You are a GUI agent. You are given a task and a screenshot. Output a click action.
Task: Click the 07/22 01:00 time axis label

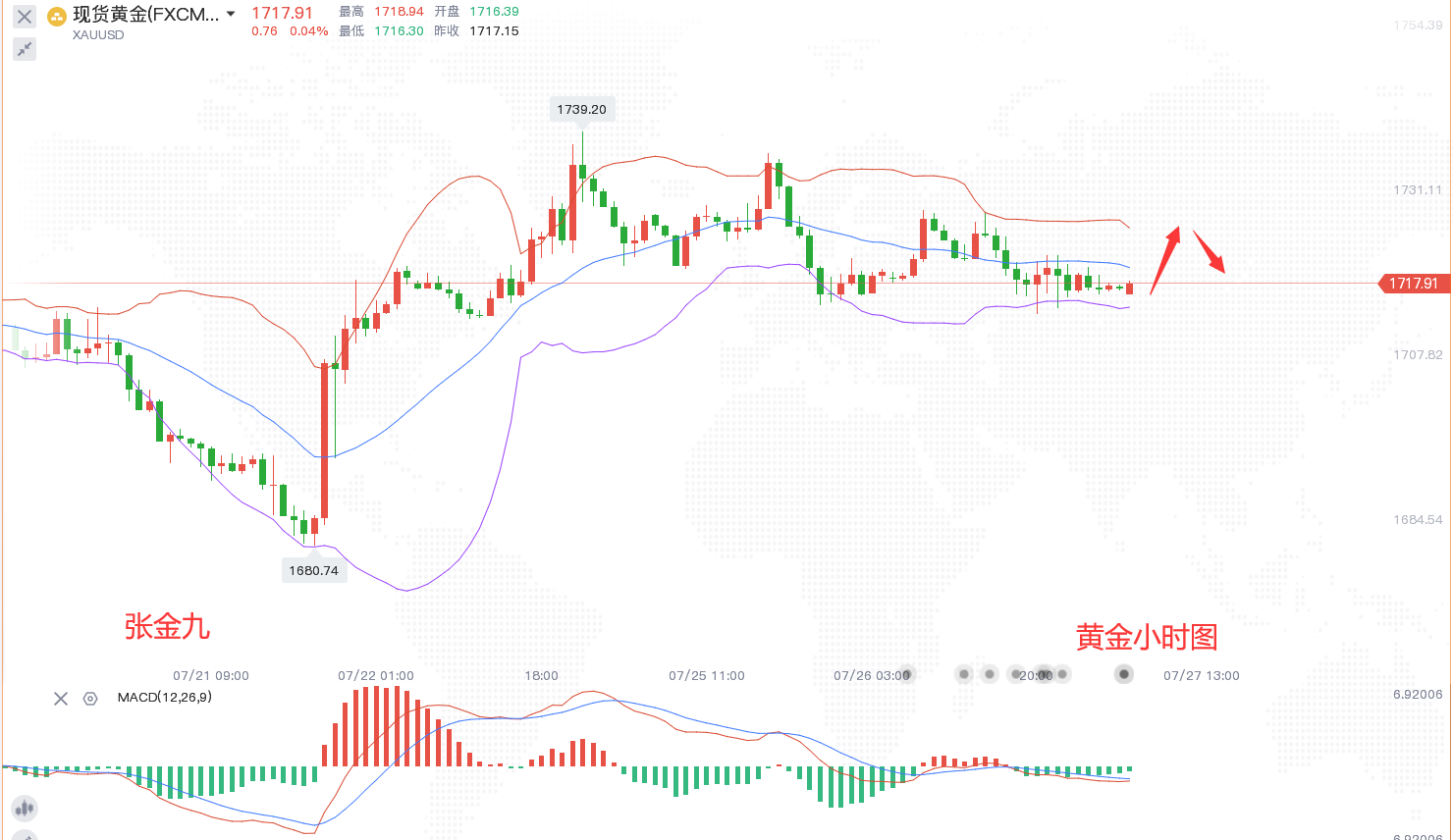(376, 676)
